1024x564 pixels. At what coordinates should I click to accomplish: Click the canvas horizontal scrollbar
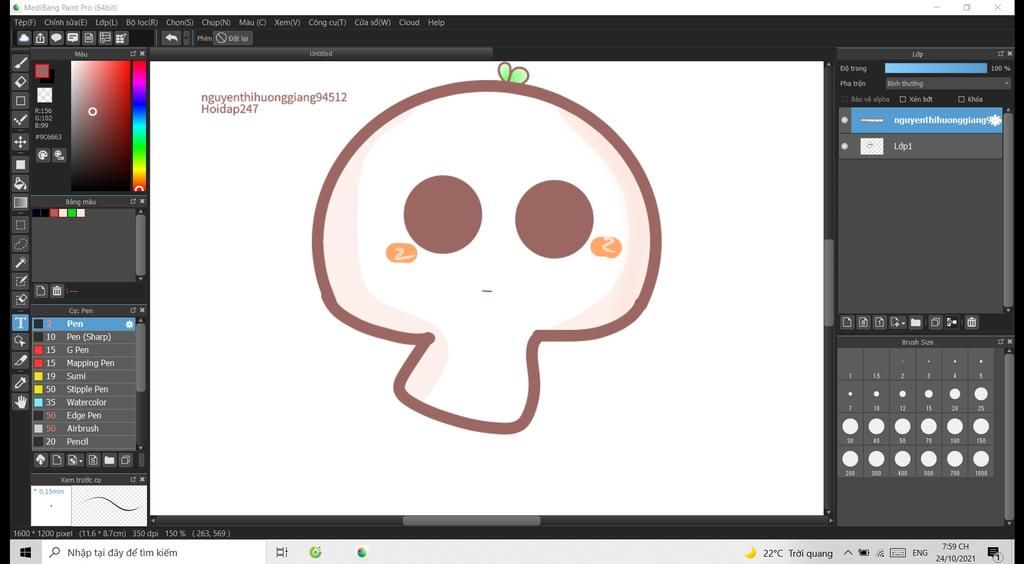point(472,520)
